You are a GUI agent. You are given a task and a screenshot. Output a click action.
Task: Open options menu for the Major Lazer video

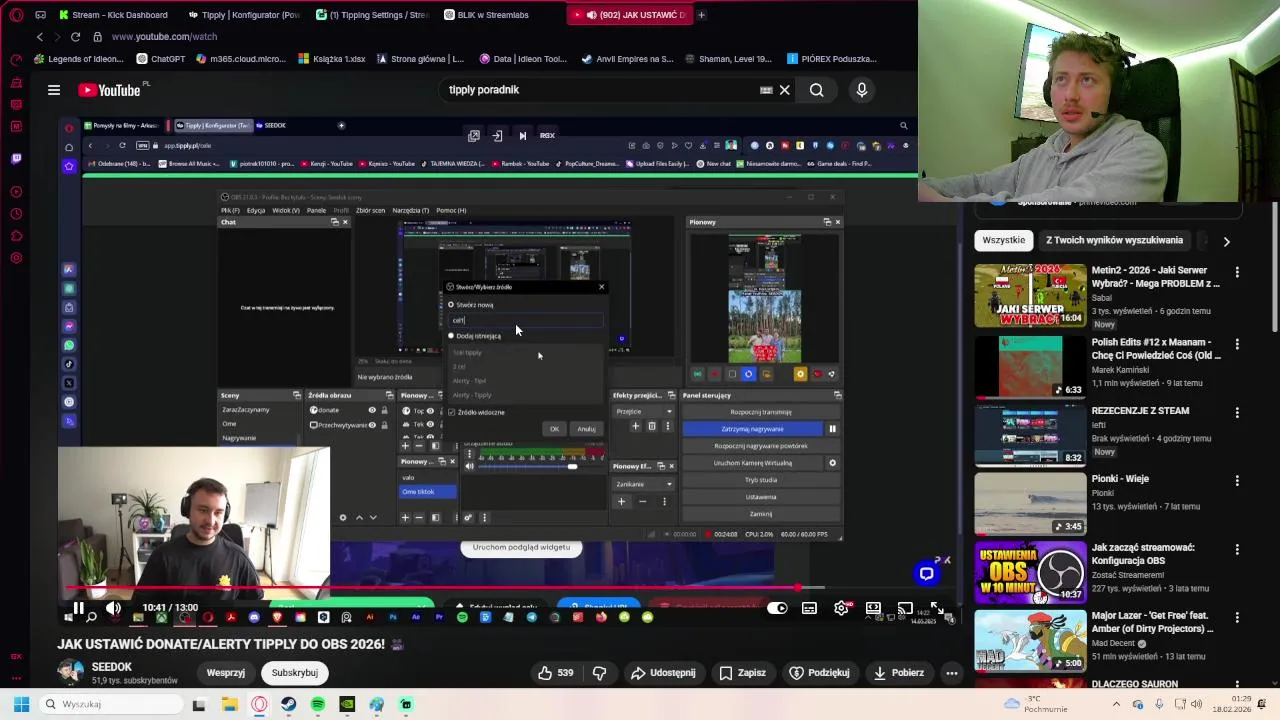click(x=1237, y=617)
